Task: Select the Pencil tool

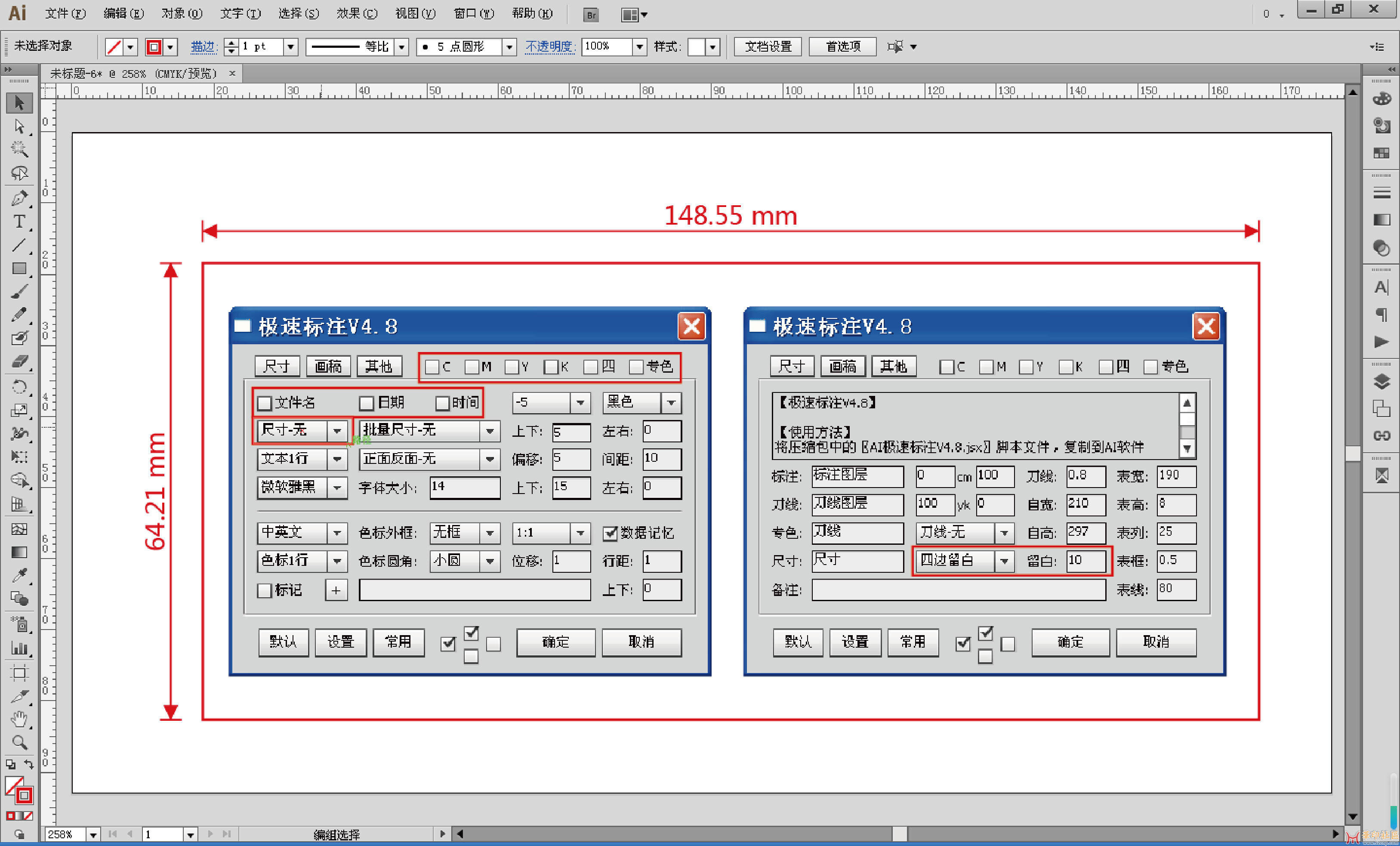Action: click(19, 315)
